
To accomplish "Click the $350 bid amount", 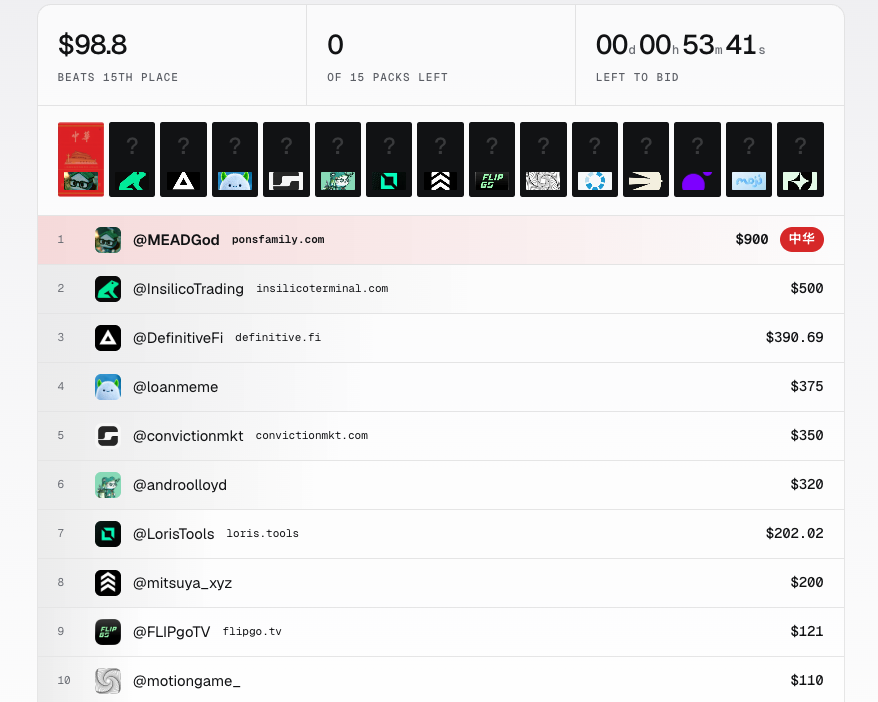I will [807, 436].
